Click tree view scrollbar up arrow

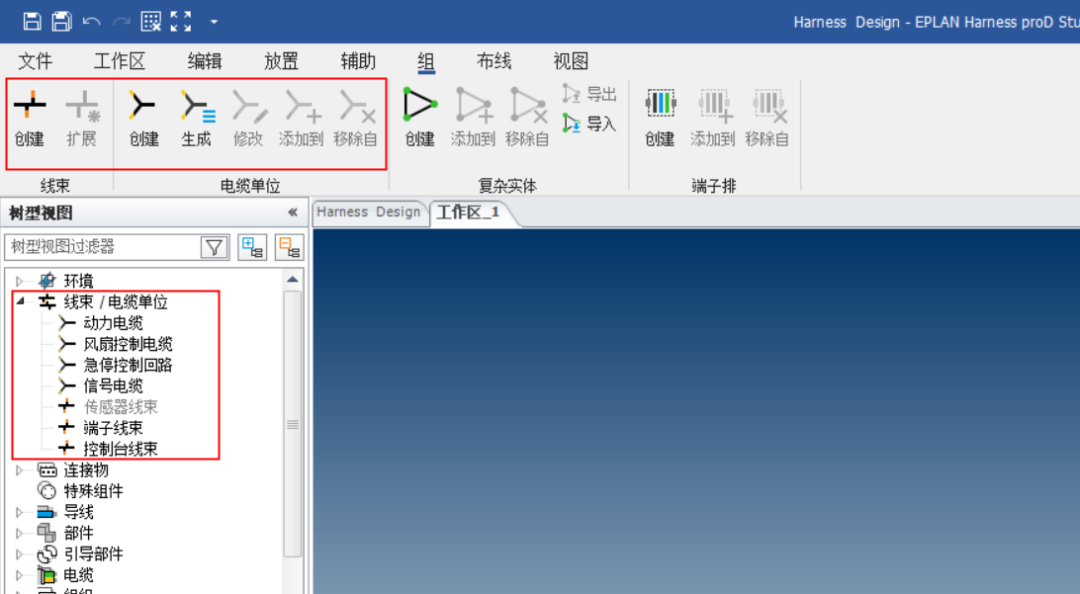point(293,279)
